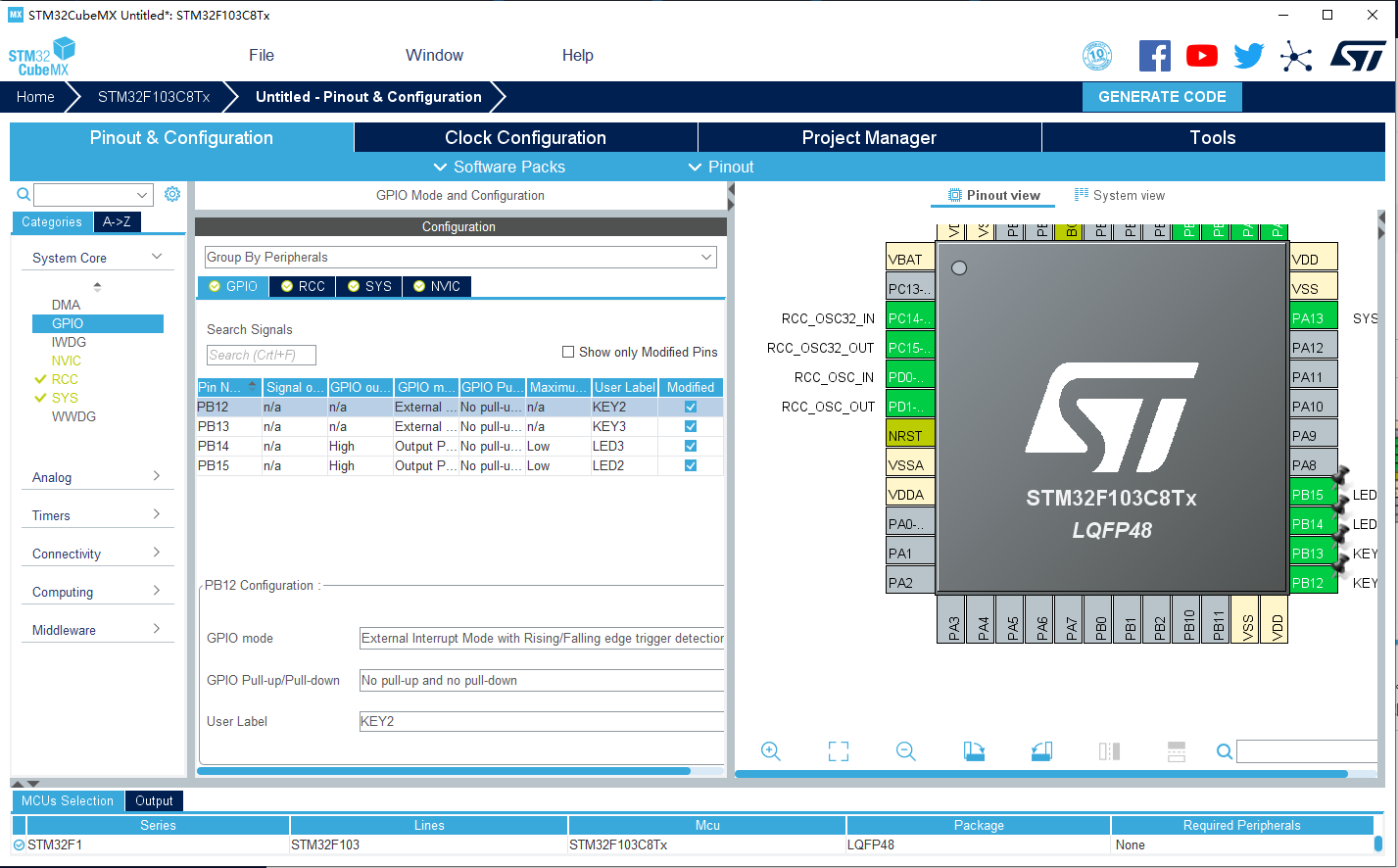Open the Group By Peripherals dropdown
The image size is (1398, 868).
(460, 257)
